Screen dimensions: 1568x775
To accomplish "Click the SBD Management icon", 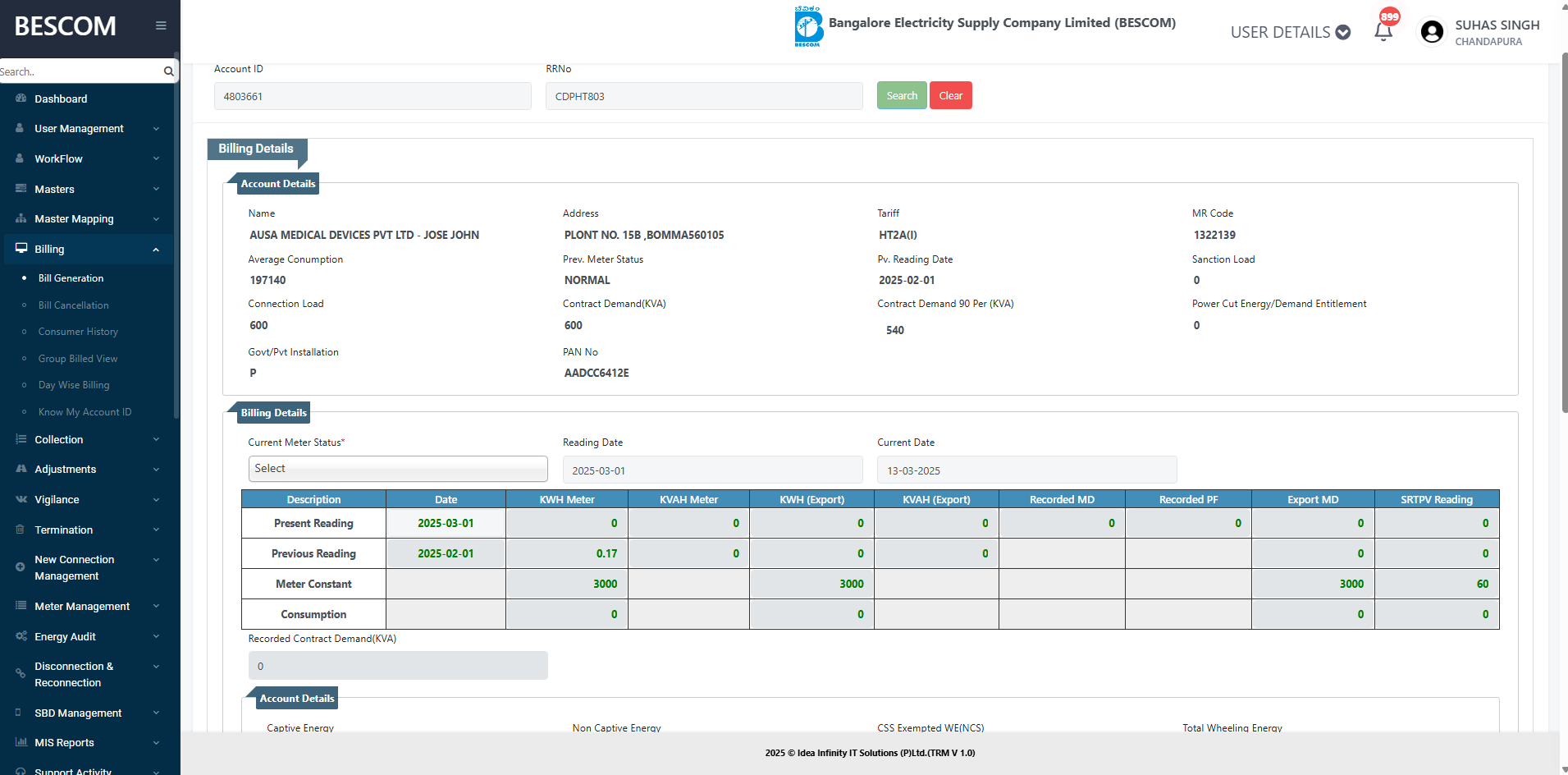I will 19,713.
